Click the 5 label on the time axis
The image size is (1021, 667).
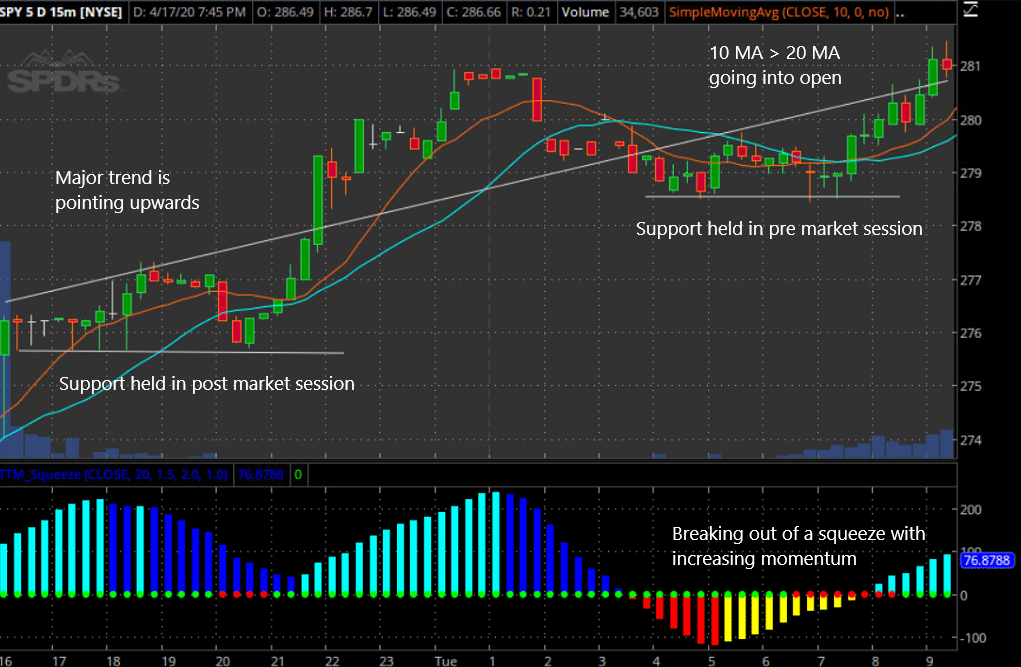point(712,660)
